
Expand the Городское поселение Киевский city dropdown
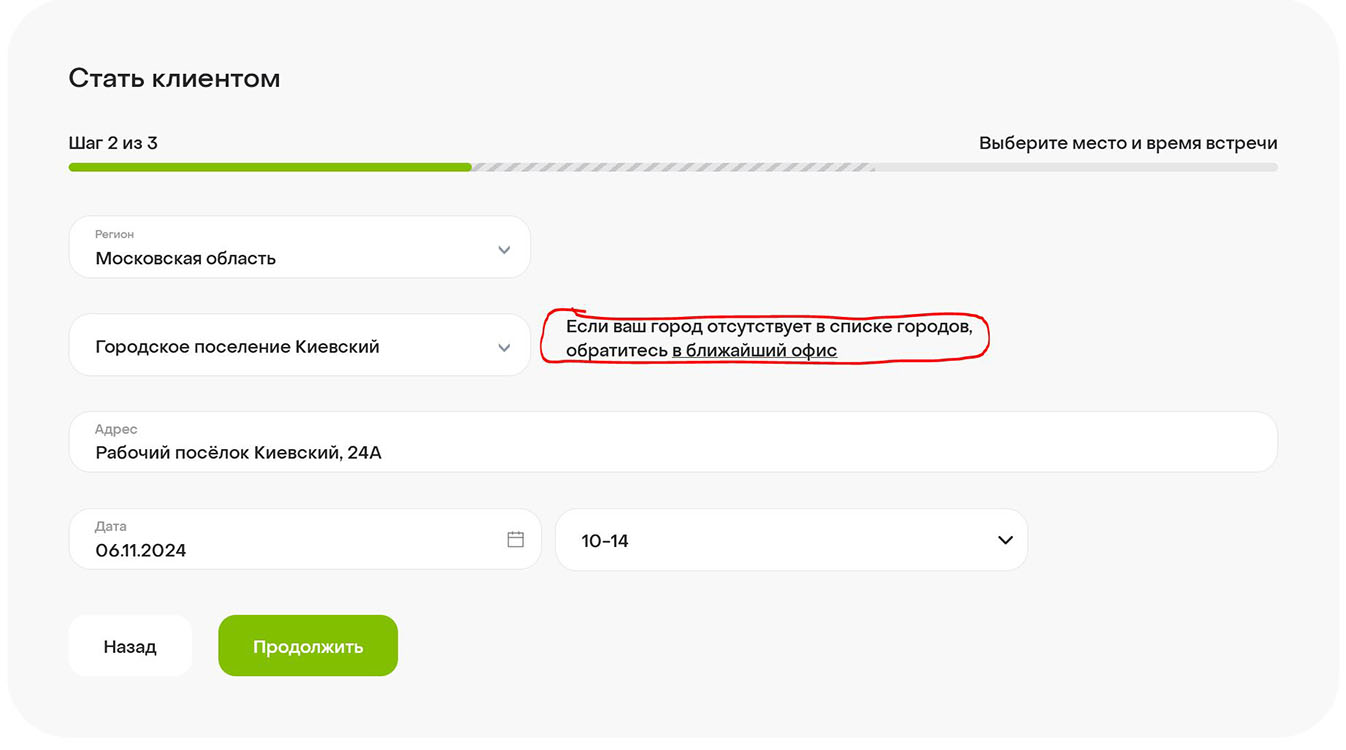point(299,346)
